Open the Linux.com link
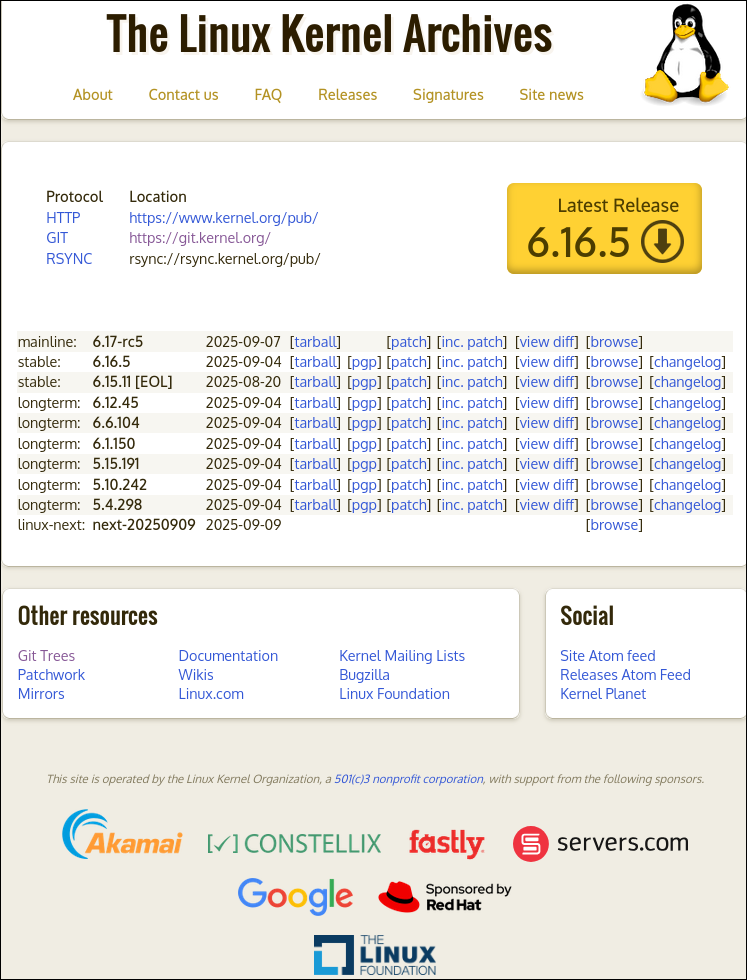Image resolution: width=747 pixels, height=980 pixels. (211, 694)
